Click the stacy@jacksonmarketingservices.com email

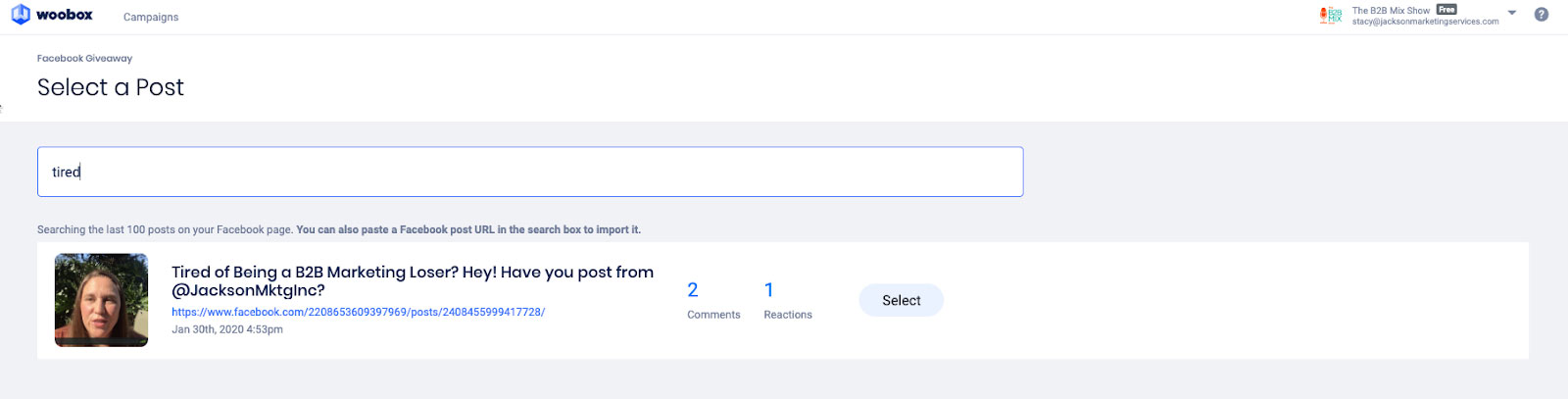1425,22
